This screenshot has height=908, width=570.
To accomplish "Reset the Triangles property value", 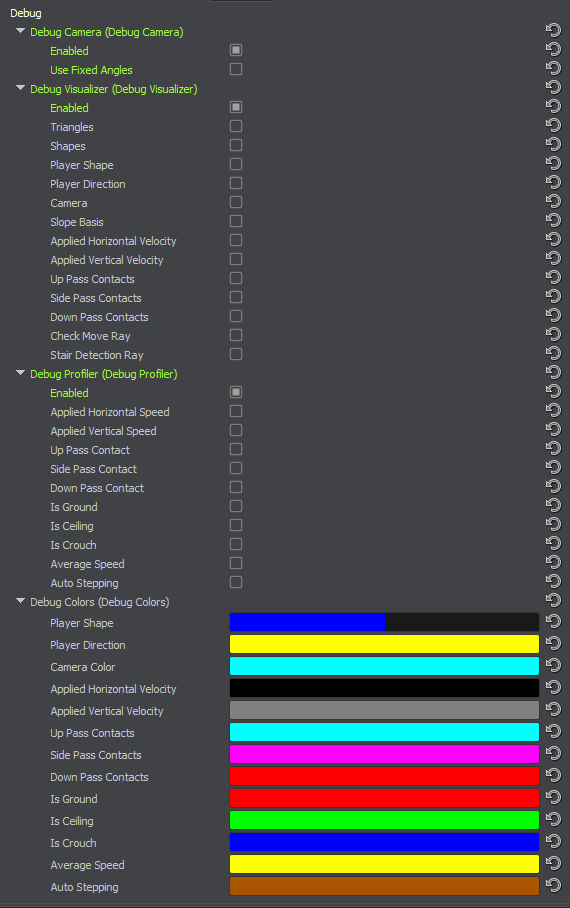I will point(553,125).
